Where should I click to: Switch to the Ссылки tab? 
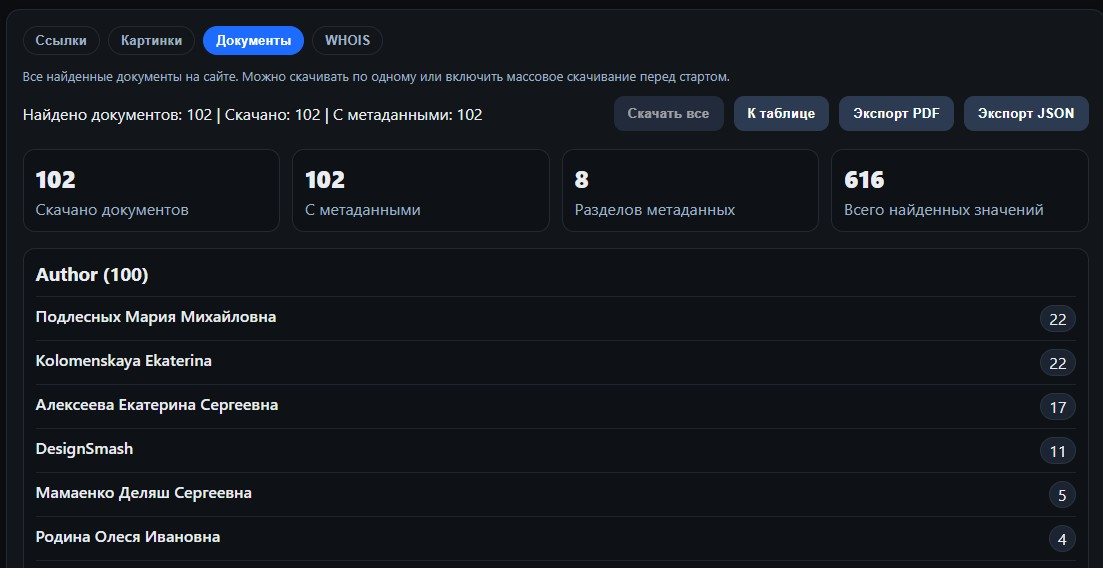pos(61,41)
